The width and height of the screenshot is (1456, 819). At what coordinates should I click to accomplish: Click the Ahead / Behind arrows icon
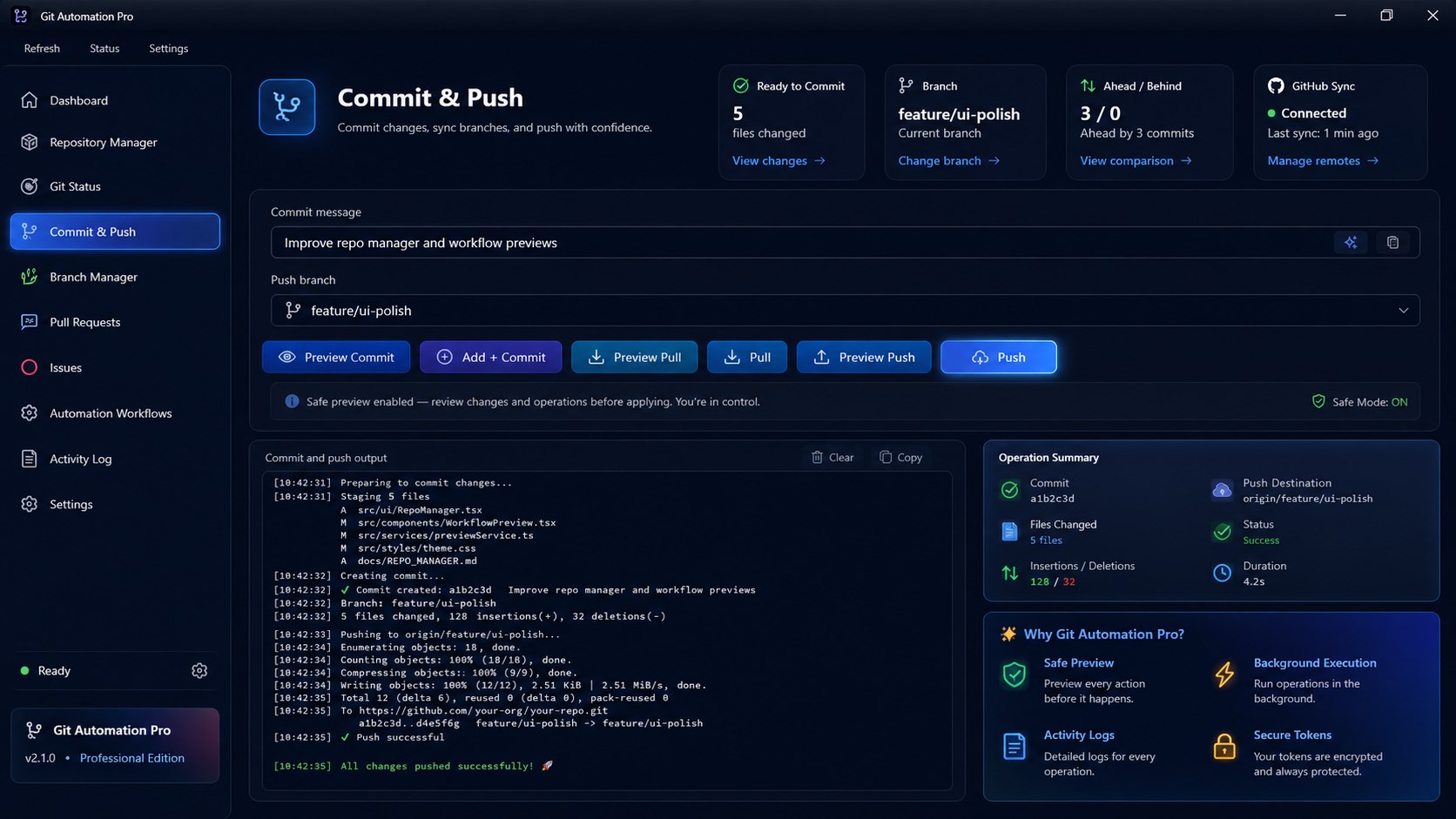click(1088, 85)
